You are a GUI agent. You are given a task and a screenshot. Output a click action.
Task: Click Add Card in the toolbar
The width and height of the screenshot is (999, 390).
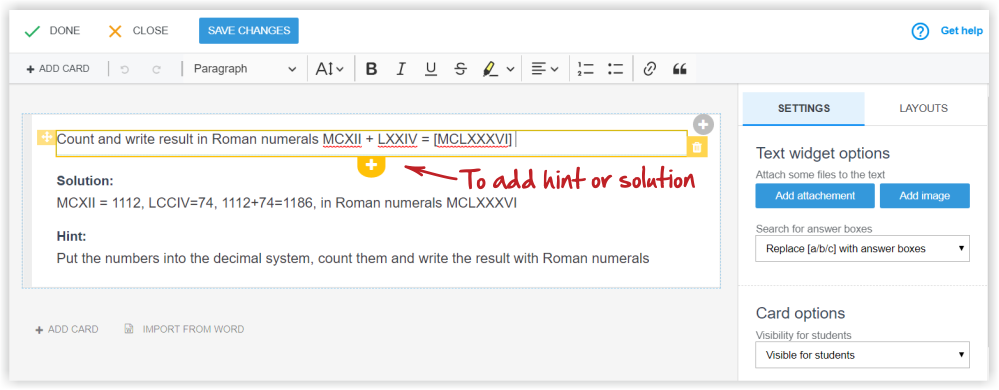coord(58,69)
